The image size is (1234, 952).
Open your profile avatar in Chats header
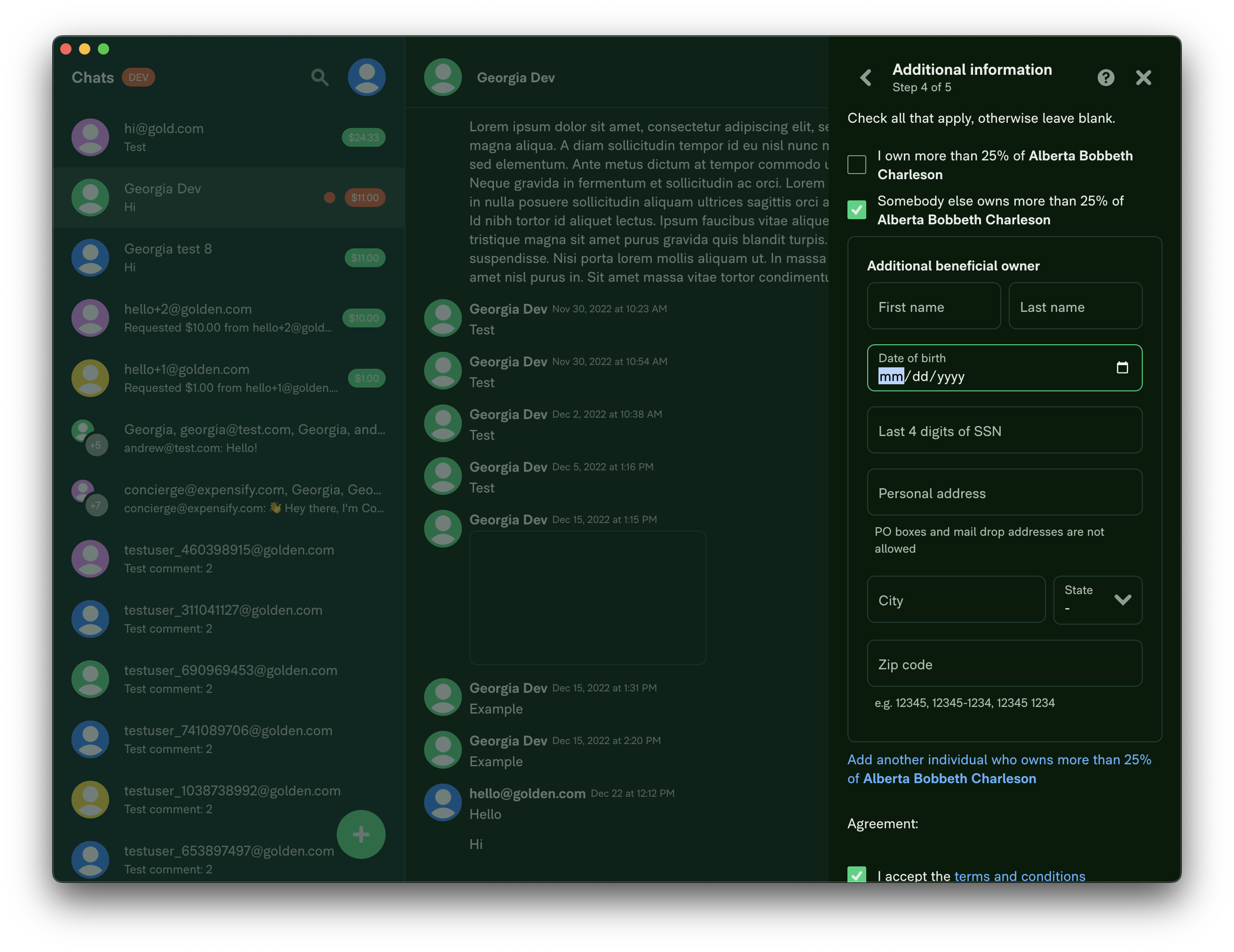367,78
